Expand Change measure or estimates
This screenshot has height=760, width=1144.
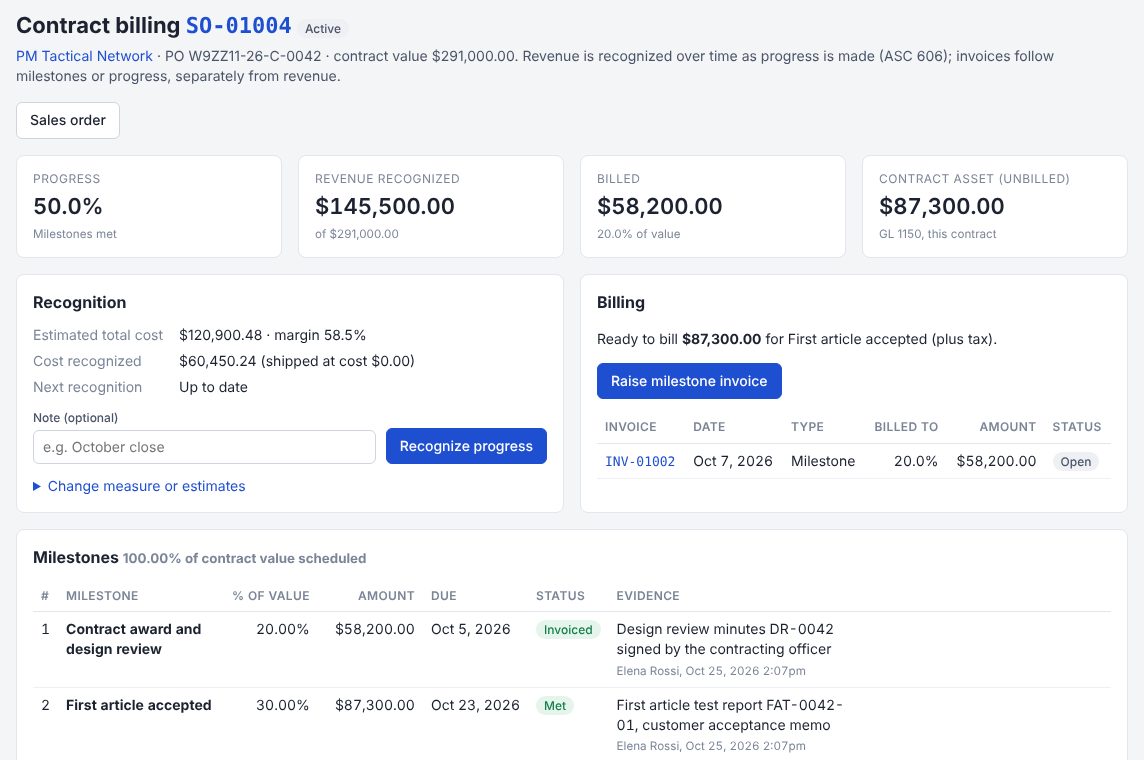coord(139,486)
